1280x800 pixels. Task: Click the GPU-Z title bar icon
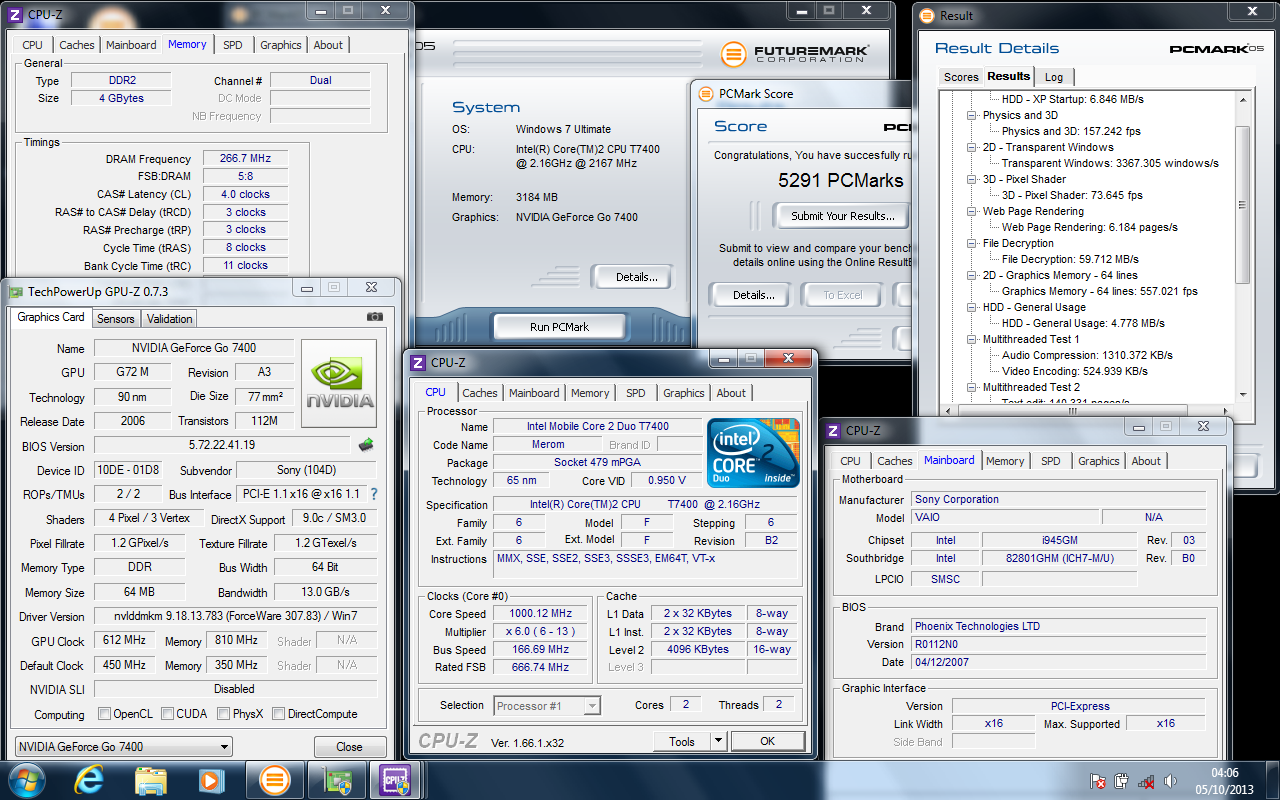(x=15, y=291)
